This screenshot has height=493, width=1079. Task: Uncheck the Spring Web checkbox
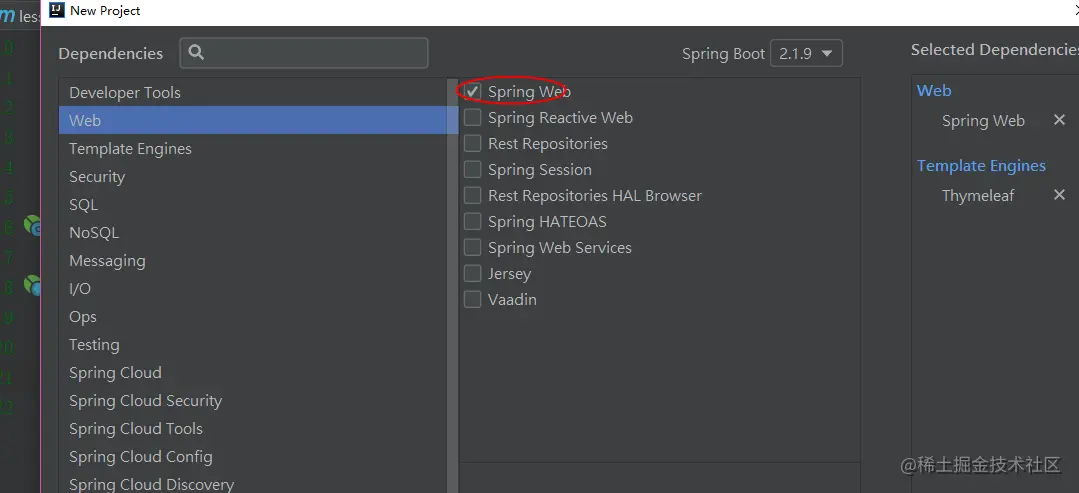[x=472, y=92]
